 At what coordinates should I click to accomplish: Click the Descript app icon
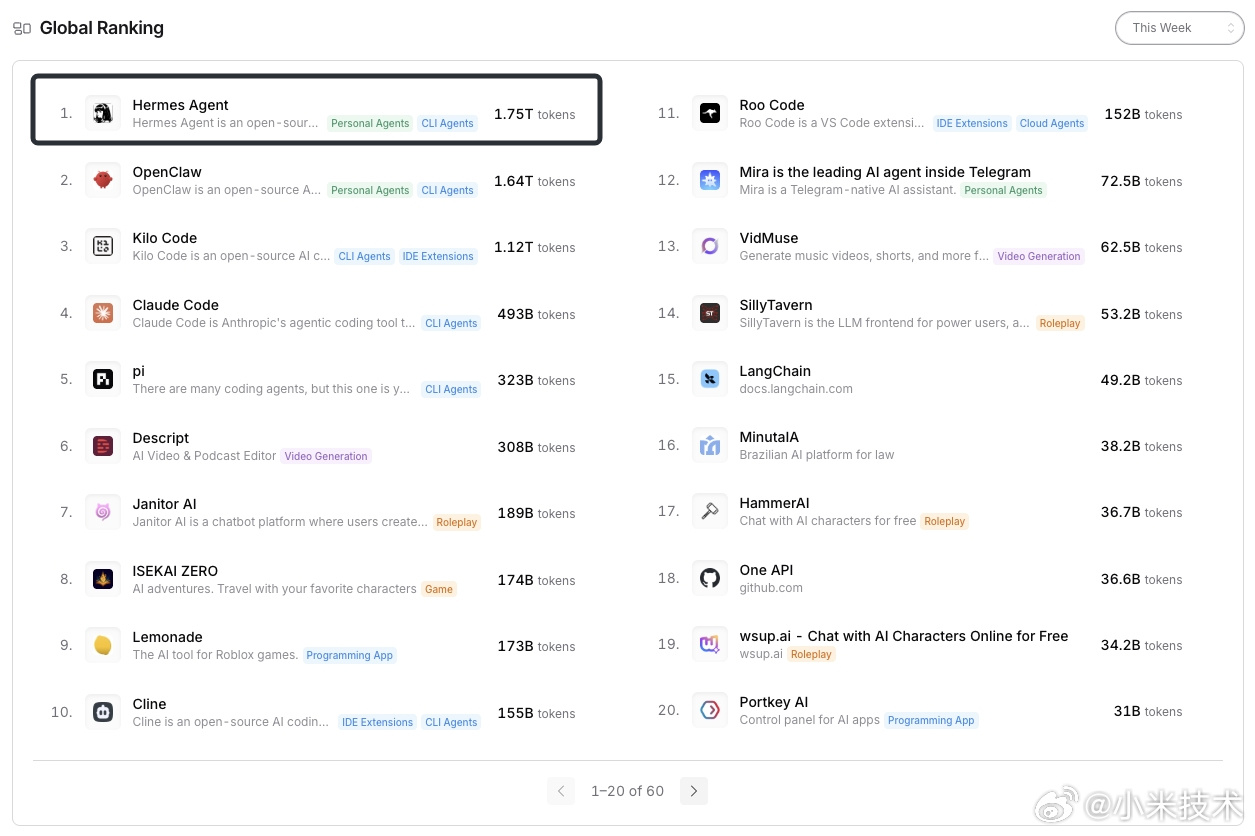click(103, 446)
